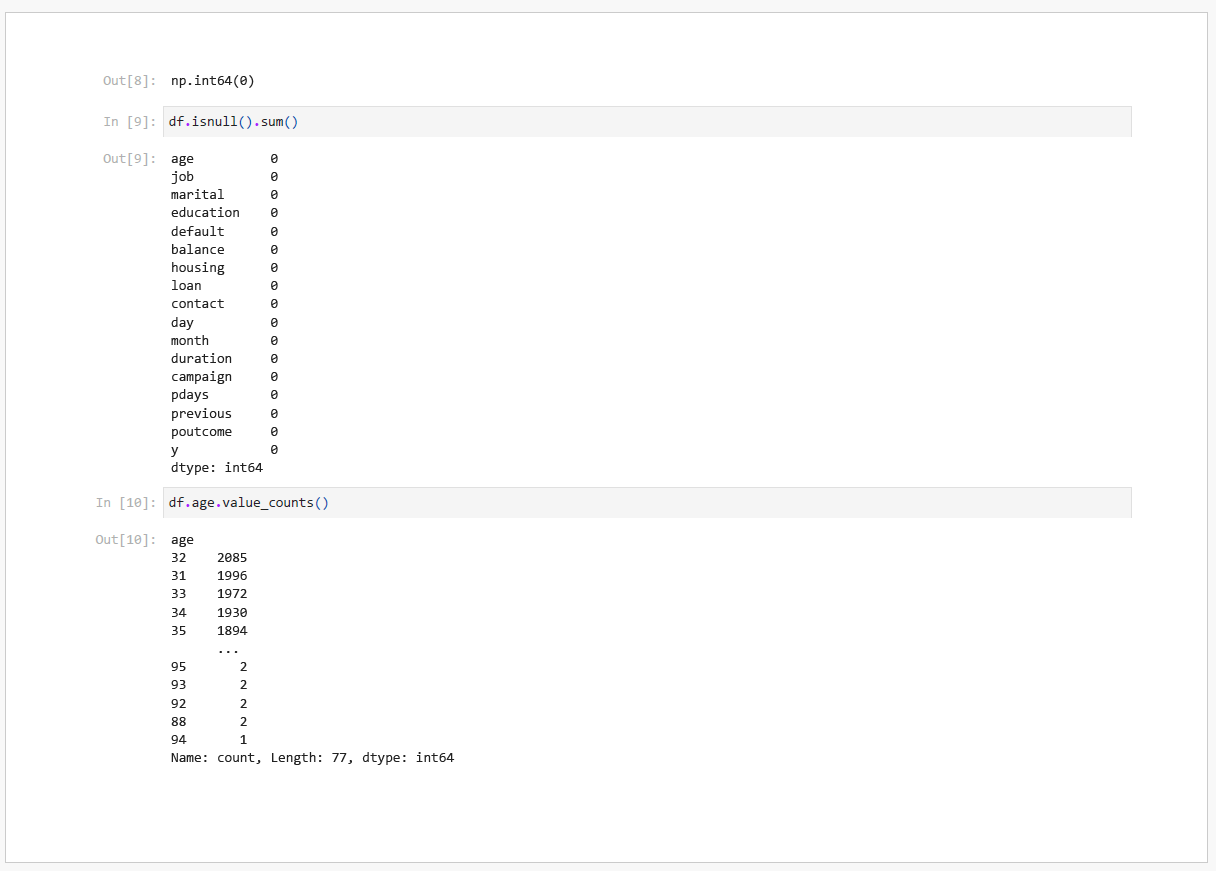Click the Out[8] prompt label
Image resolution: width=1216 pixels, height=871 pixels.
(x=129, y=80)
